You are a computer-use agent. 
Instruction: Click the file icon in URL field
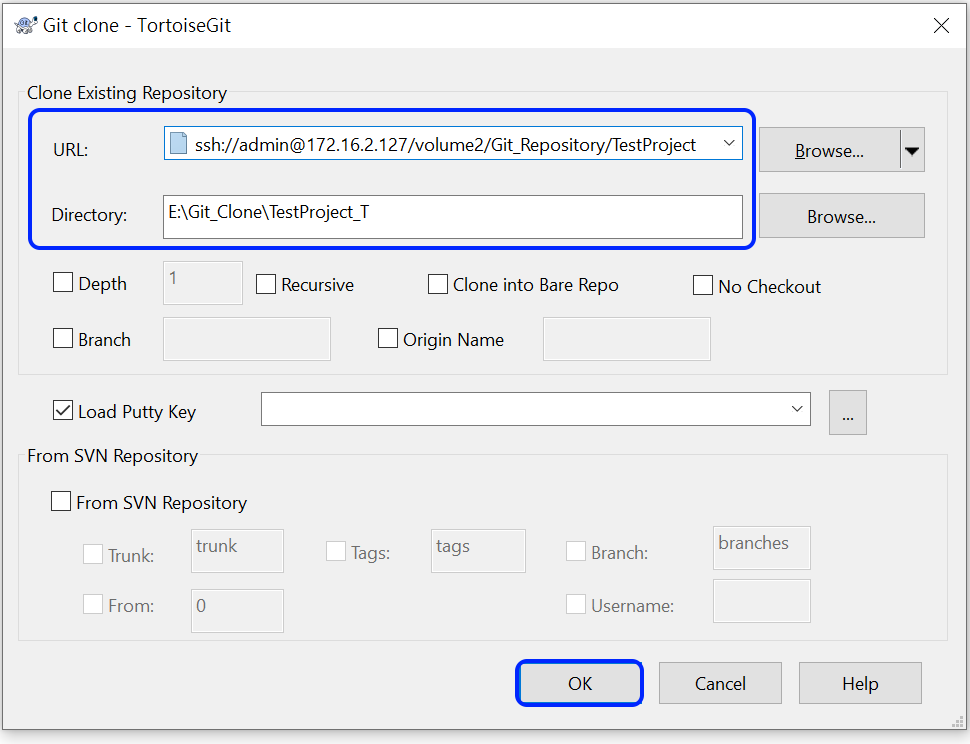click(178, 143)
